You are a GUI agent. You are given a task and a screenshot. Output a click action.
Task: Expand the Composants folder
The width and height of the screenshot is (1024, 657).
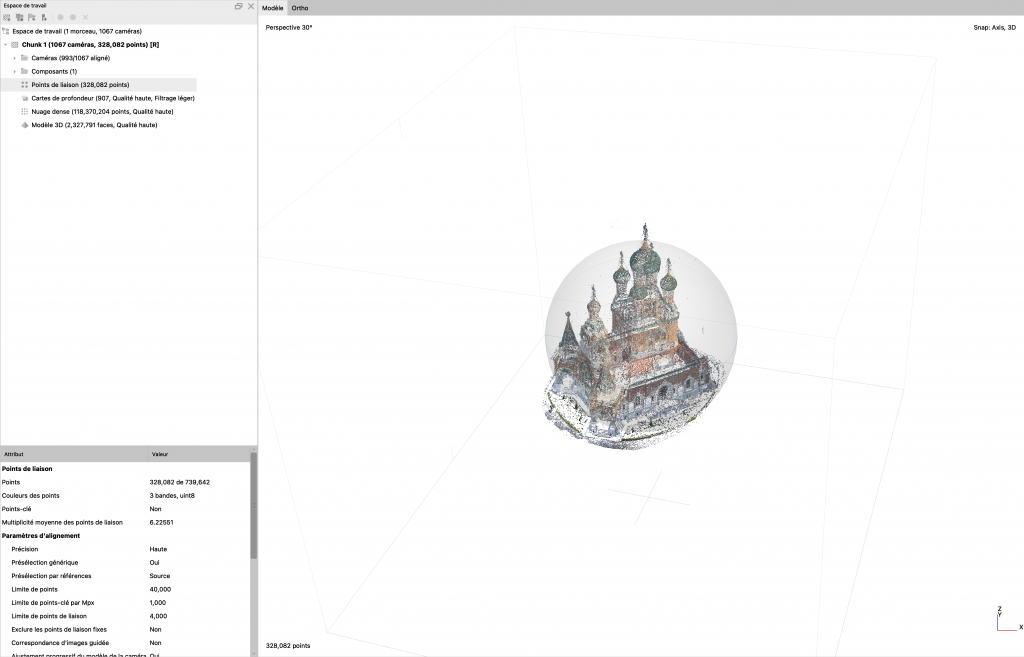point(14,72)
